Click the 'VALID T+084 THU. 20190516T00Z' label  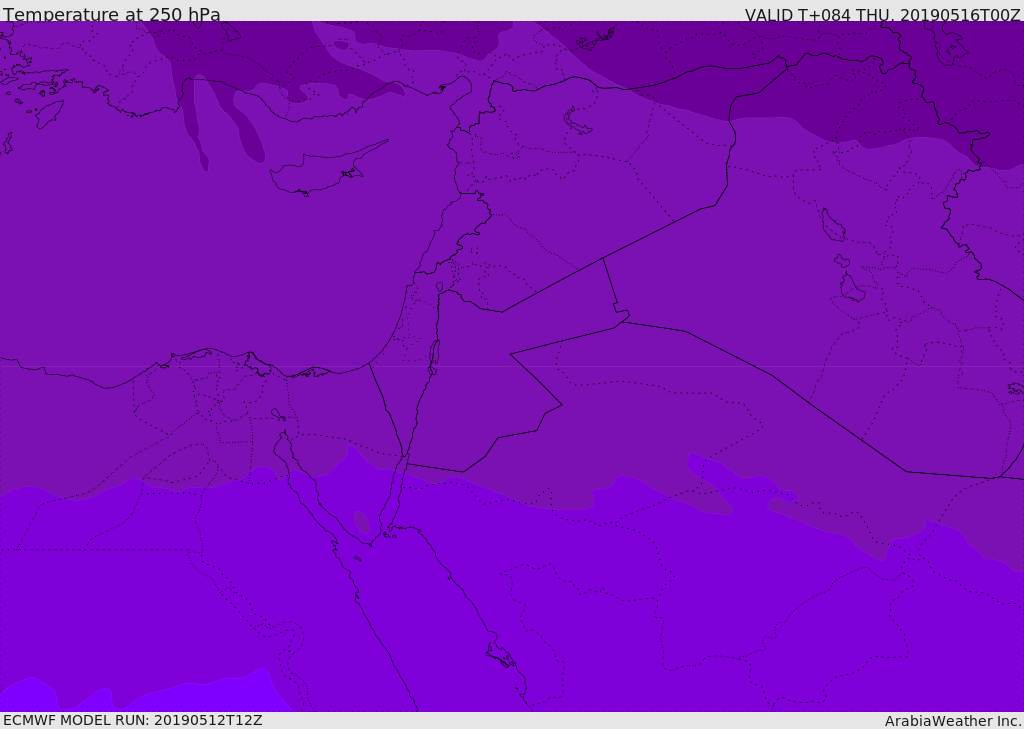pyautogui.click(x=883, y=14)
